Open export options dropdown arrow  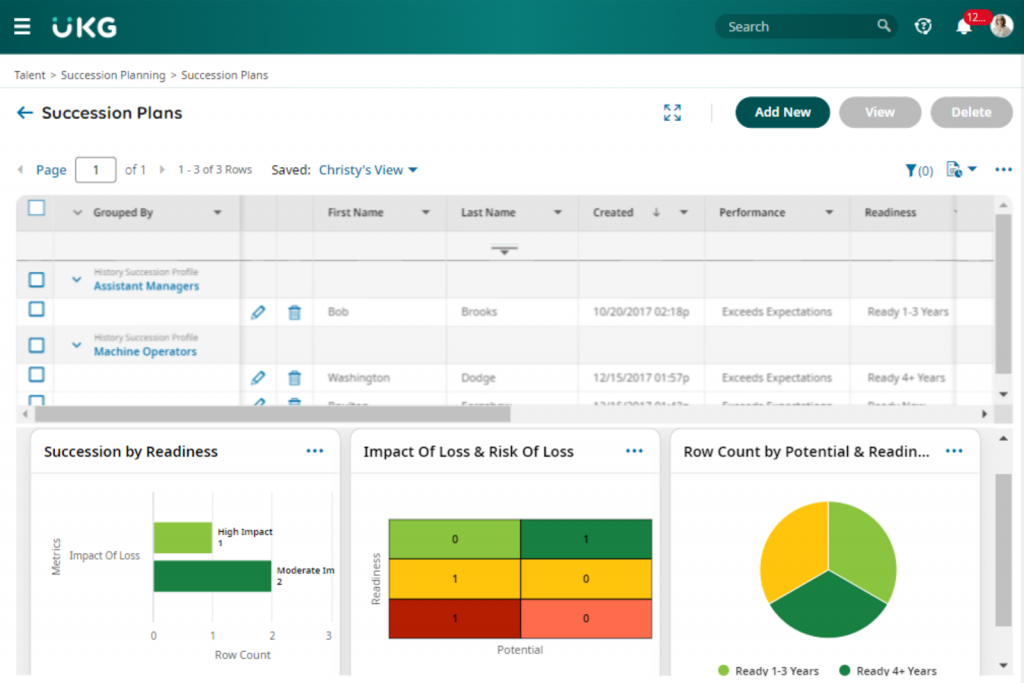tap(972, 169)
